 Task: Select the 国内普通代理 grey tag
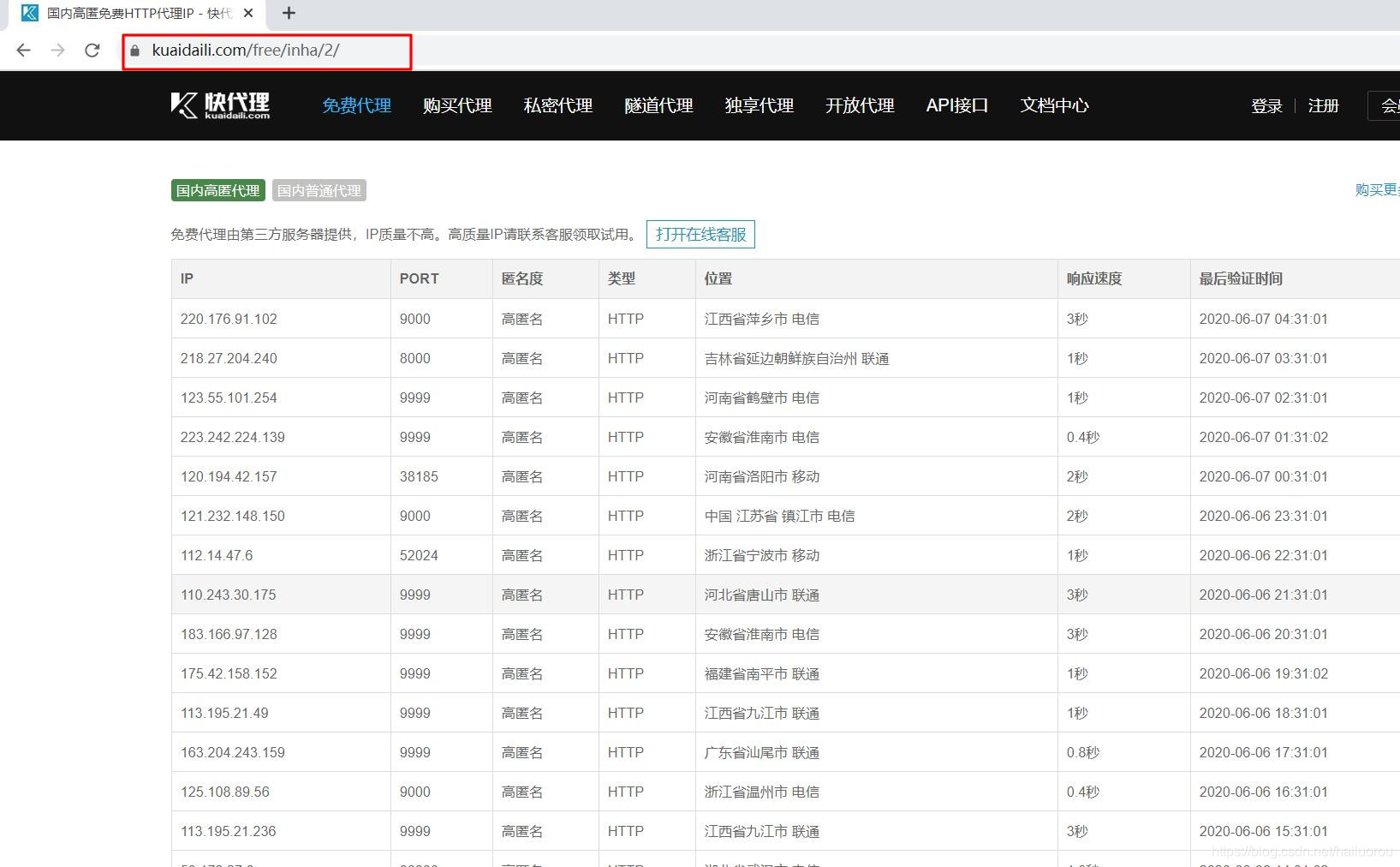319,190
